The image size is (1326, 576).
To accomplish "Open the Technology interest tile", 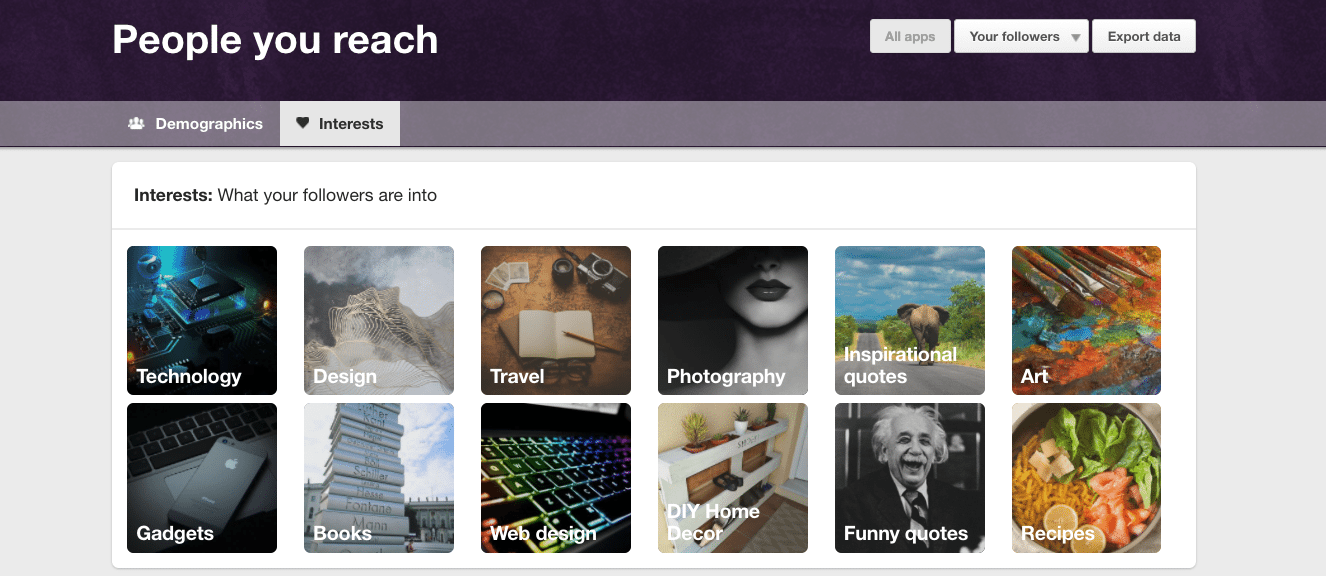I will [201, 320].
